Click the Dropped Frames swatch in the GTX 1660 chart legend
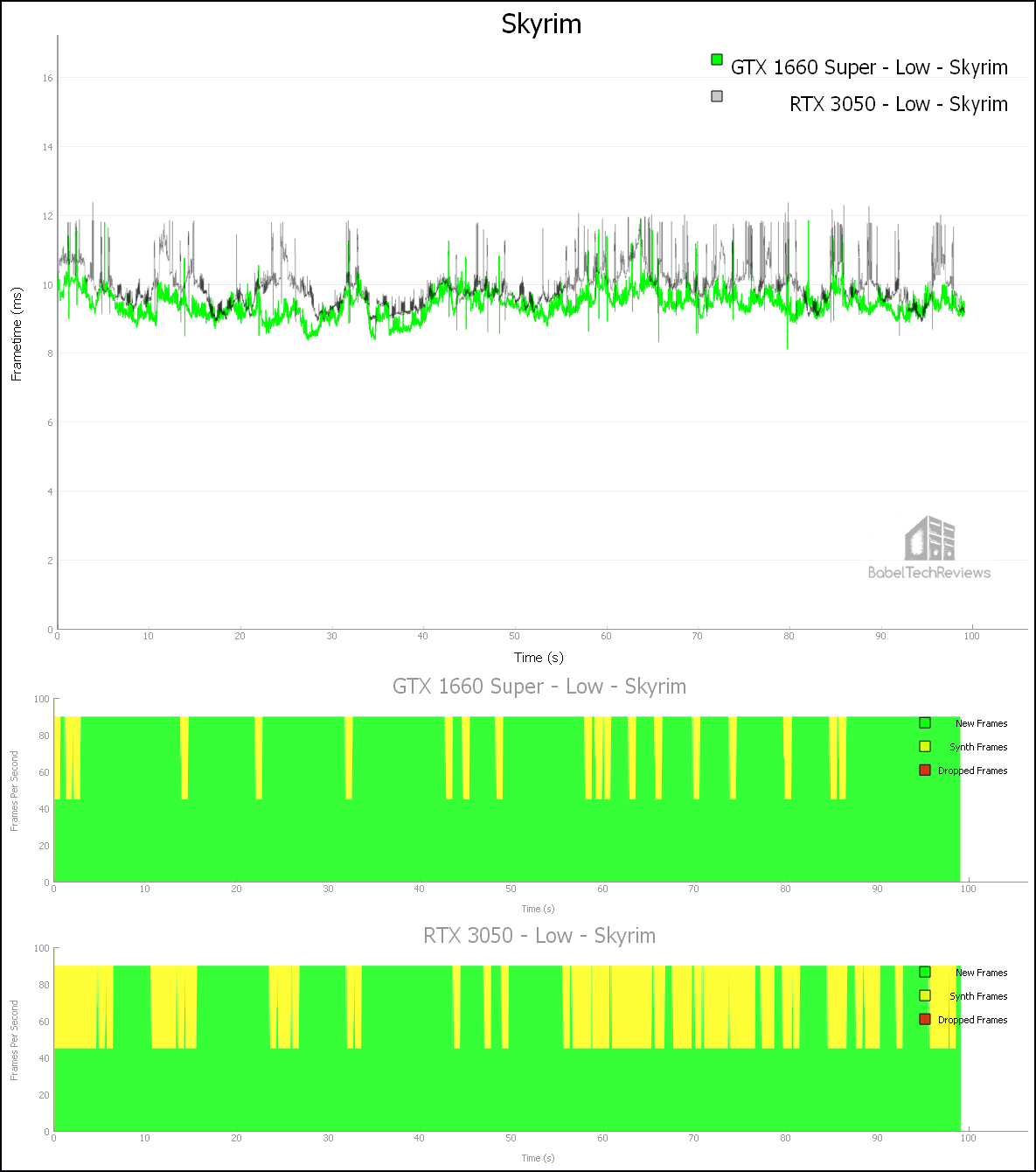This screenshot has height=1172, width=1036. click(925, 770)
